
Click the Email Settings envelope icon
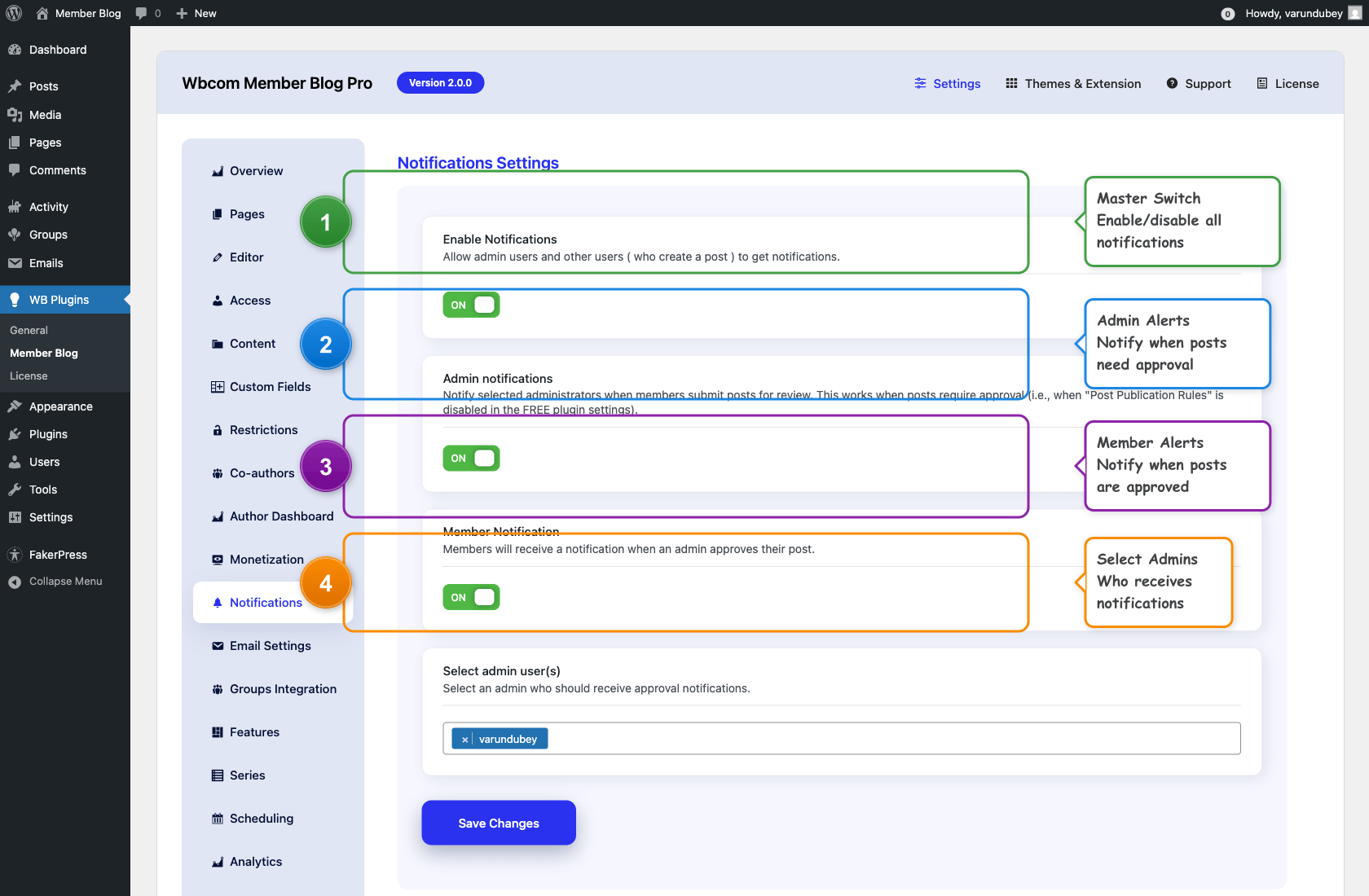218,646
